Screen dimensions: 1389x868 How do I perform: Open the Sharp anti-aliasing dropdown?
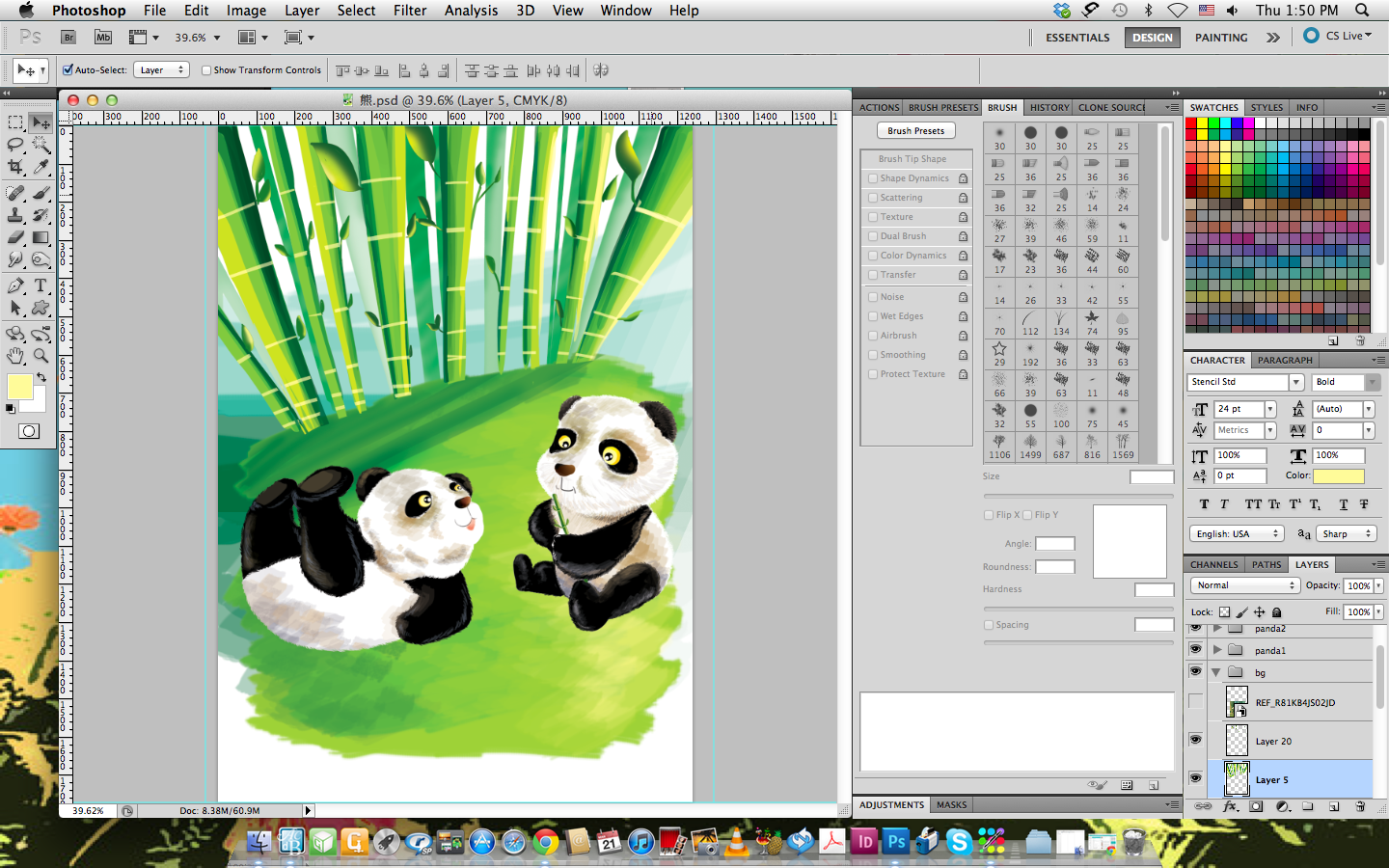[1346, 533]
